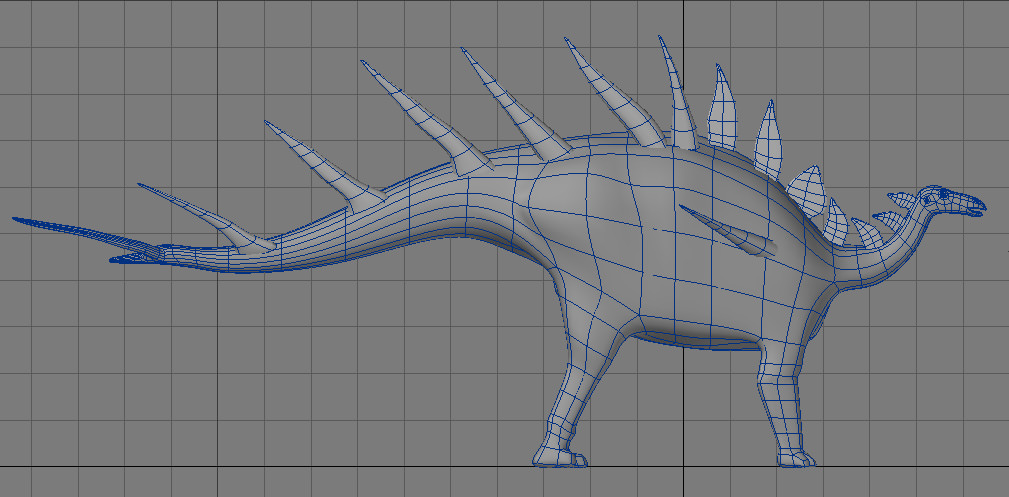Select the dinosaur model's head
This screenshot has height=497, width=1009.
(x=952, y=202)
